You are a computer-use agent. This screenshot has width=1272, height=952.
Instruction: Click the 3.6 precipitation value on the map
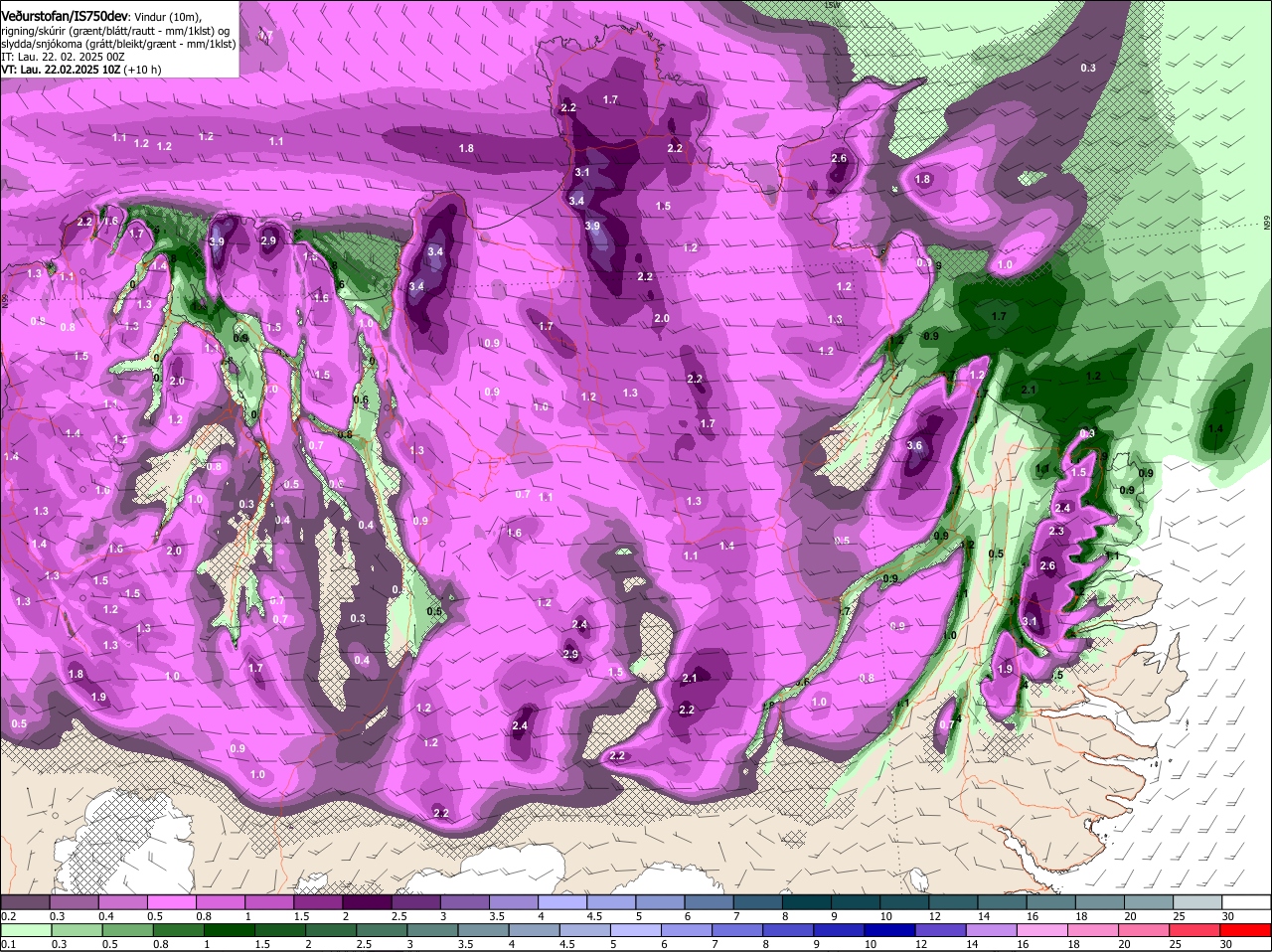pyautogui.click(x=914, y=446)
